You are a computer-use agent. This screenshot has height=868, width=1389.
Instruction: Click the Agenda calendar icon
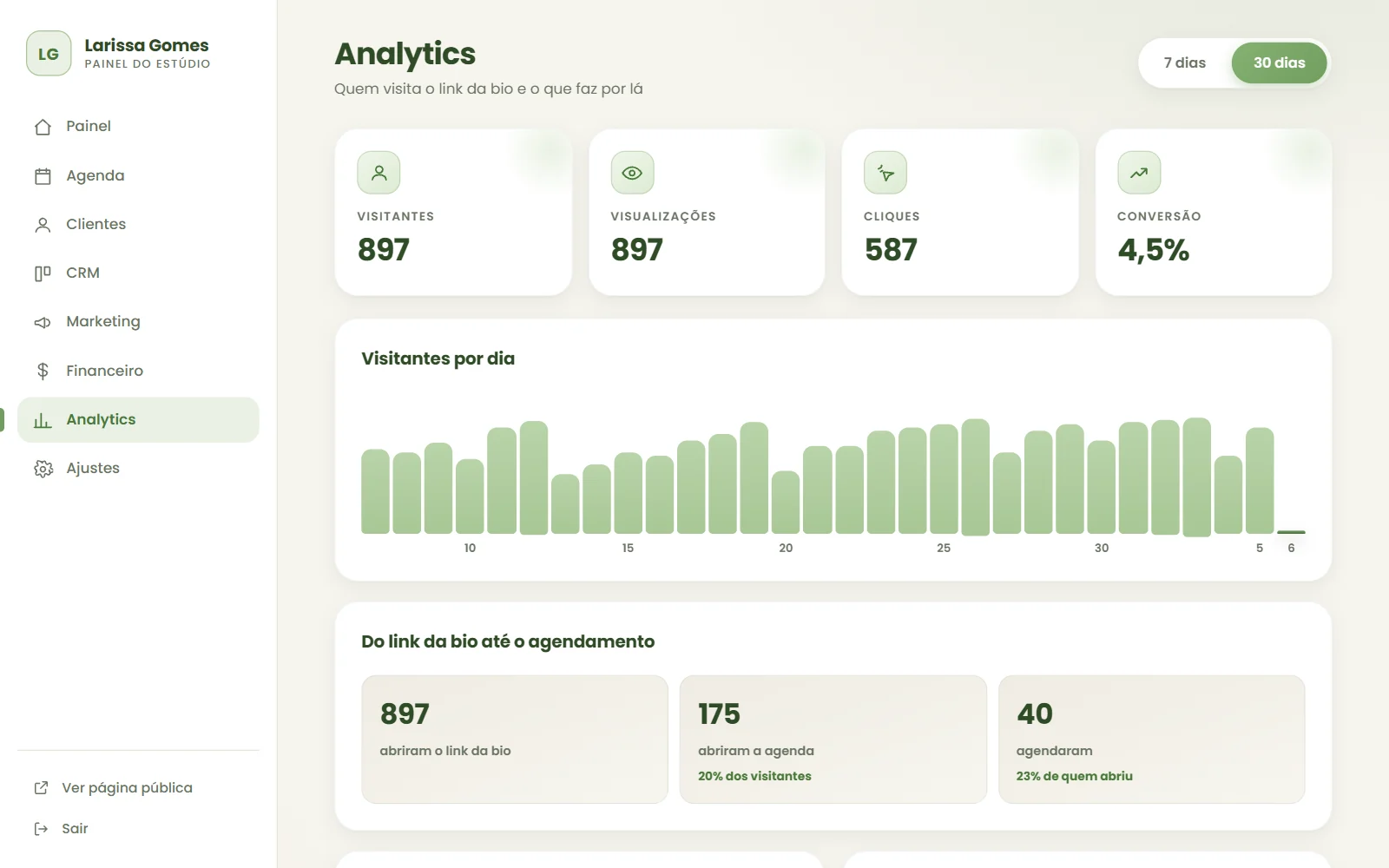tap(43, 176)
